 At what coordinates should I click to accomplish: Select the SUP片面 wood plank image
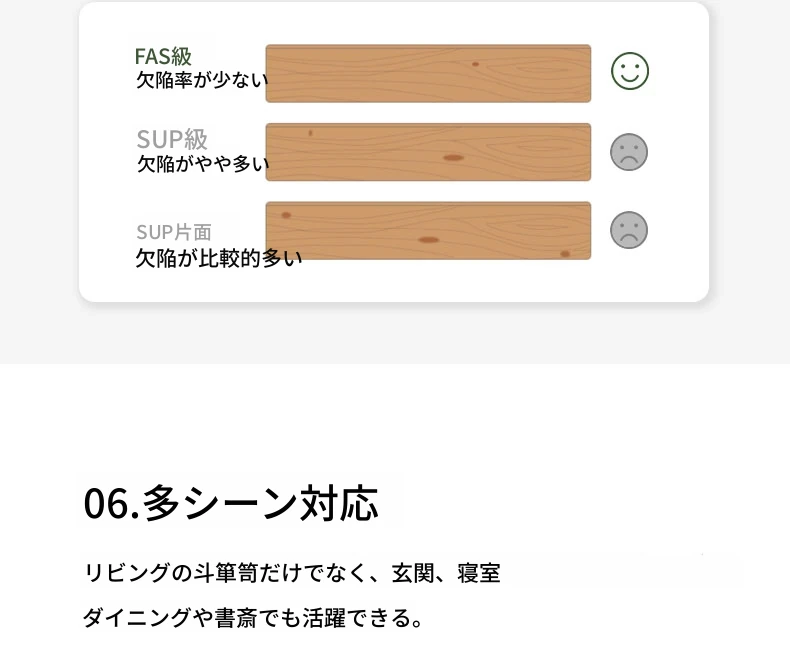click(428, 231)
